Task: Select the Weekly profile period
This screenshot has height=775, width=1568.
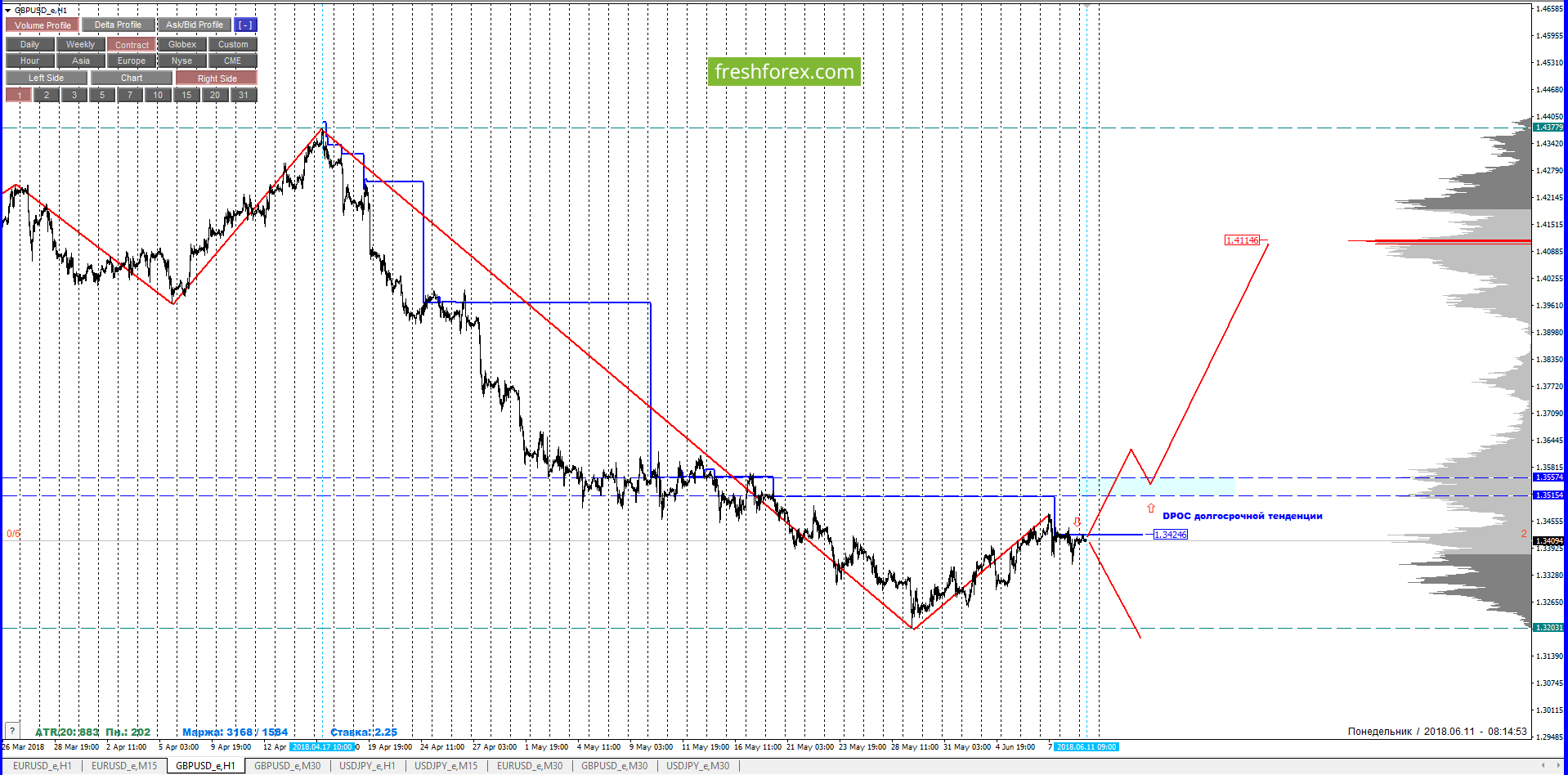Action: 80,45
